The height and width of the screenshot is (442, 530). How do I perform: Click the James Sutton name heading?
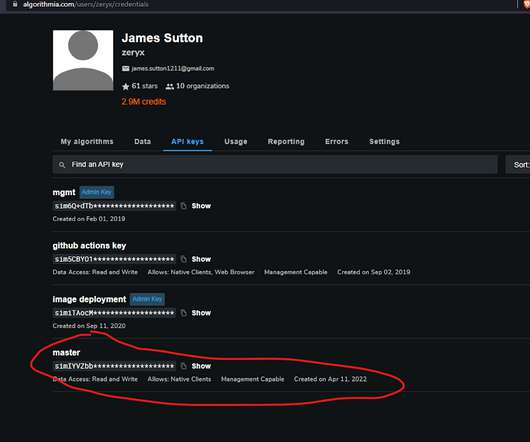(162, 38)
